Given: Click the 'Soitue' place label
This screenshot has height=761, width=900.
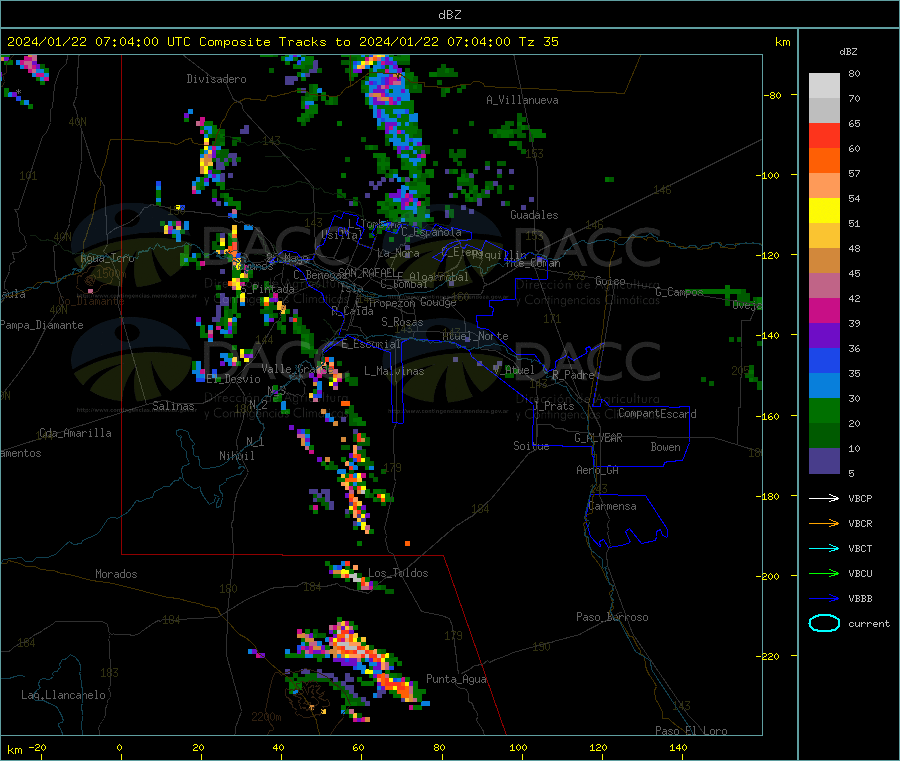Looking at the screenshot, I should pos(531,446).
